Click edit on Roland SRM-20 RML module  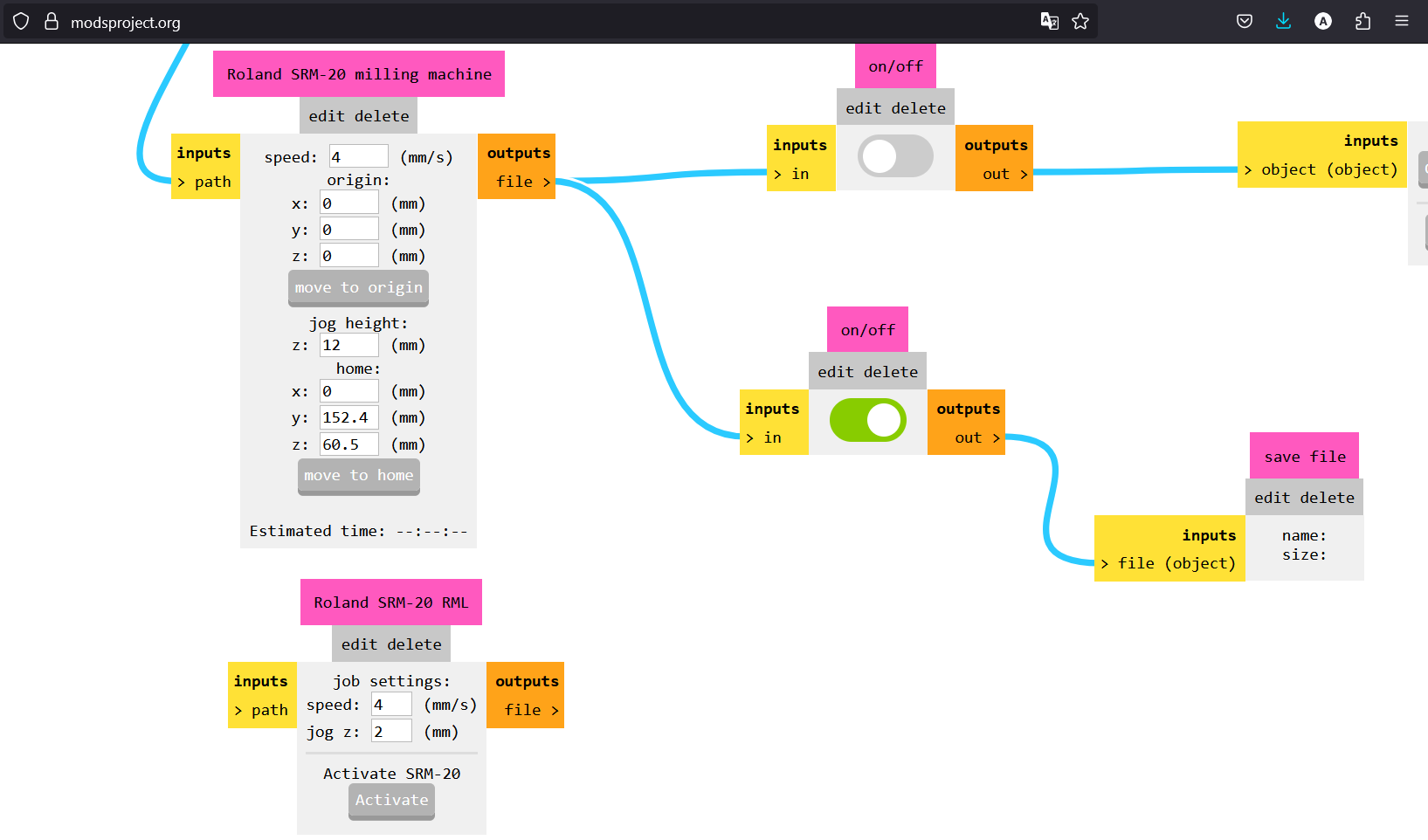pos(360,644)
